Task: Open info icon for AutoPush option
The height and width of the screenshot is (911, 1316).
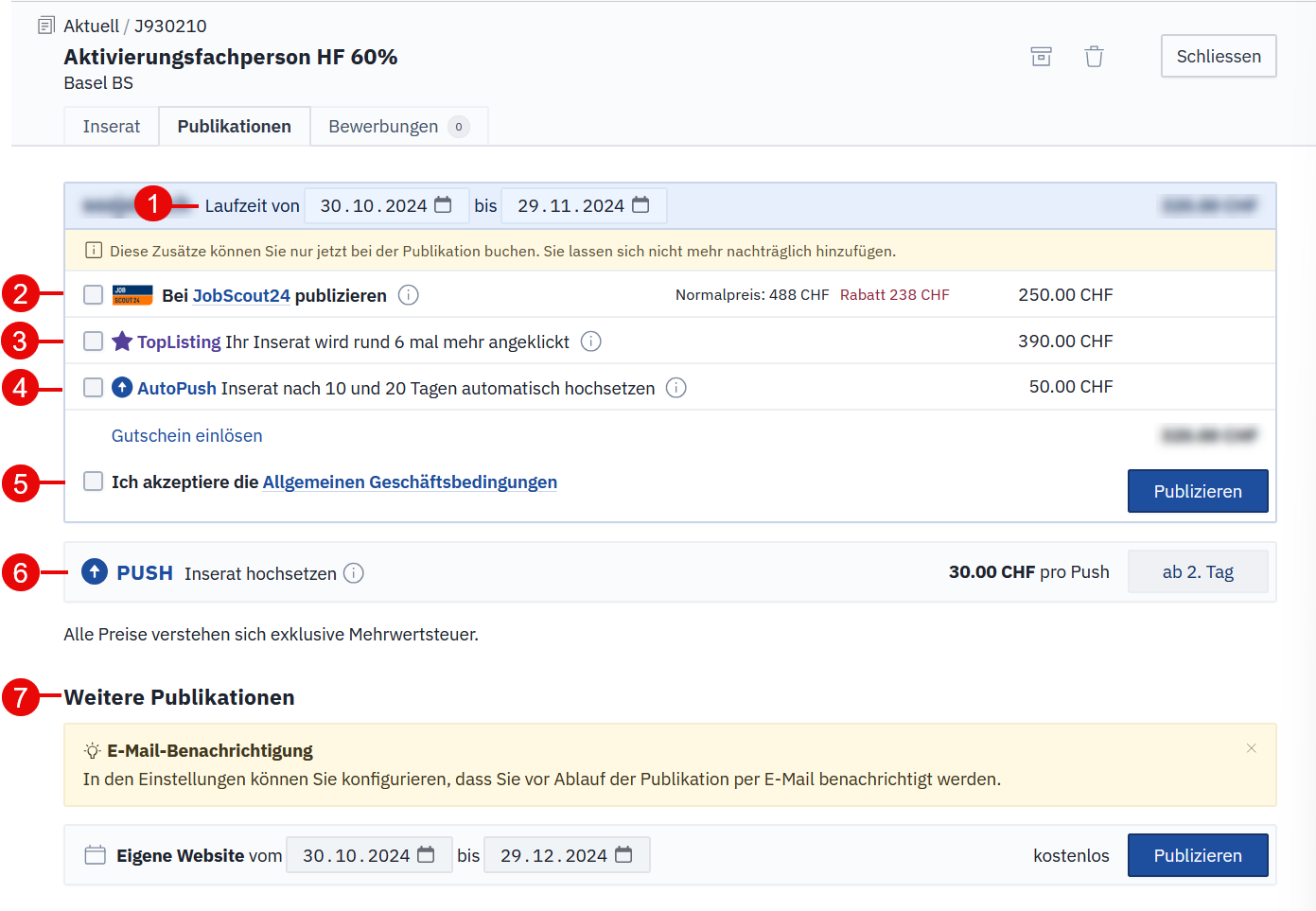Action: point(676,388)
